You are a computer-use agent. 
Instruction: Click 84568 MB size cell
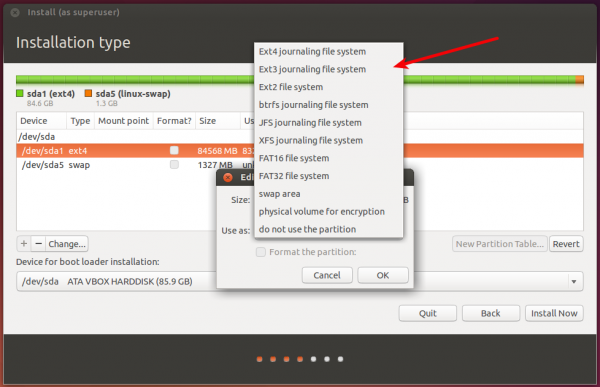[x=217, y=151]
